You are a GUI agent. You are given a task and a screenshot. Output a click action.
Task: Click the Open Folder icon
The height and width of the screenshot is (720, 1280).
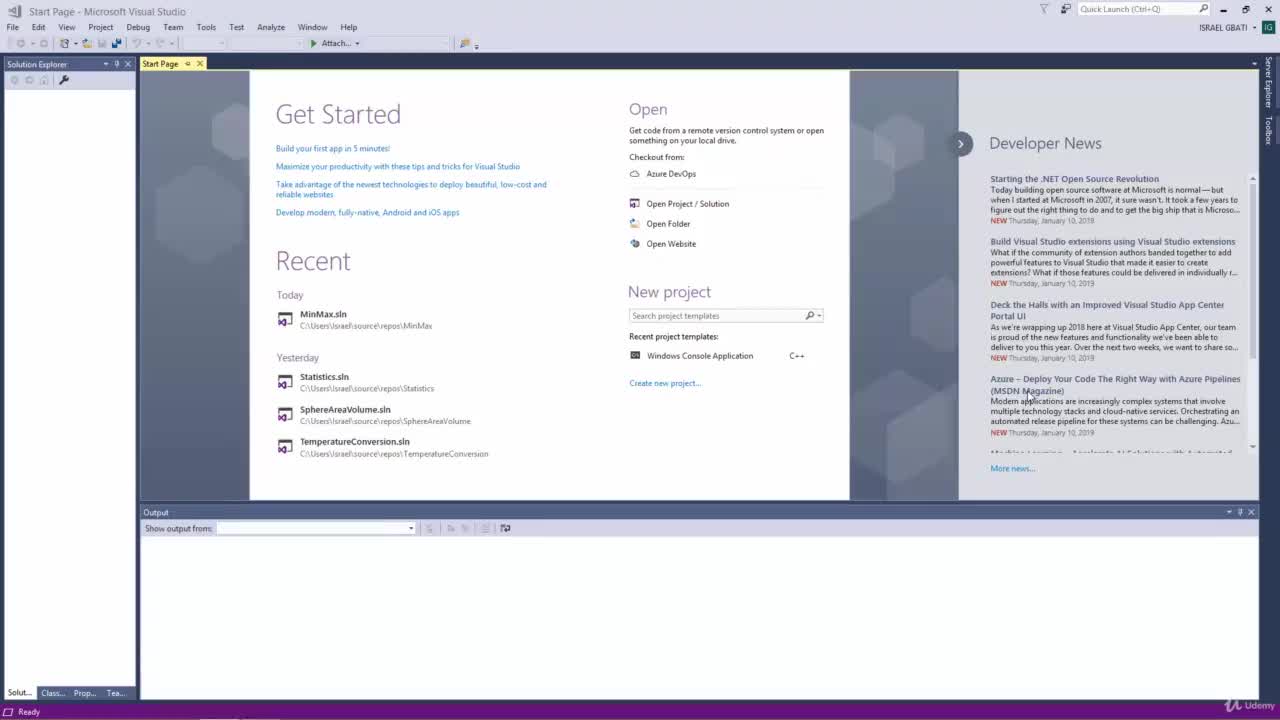pos(634,224)
